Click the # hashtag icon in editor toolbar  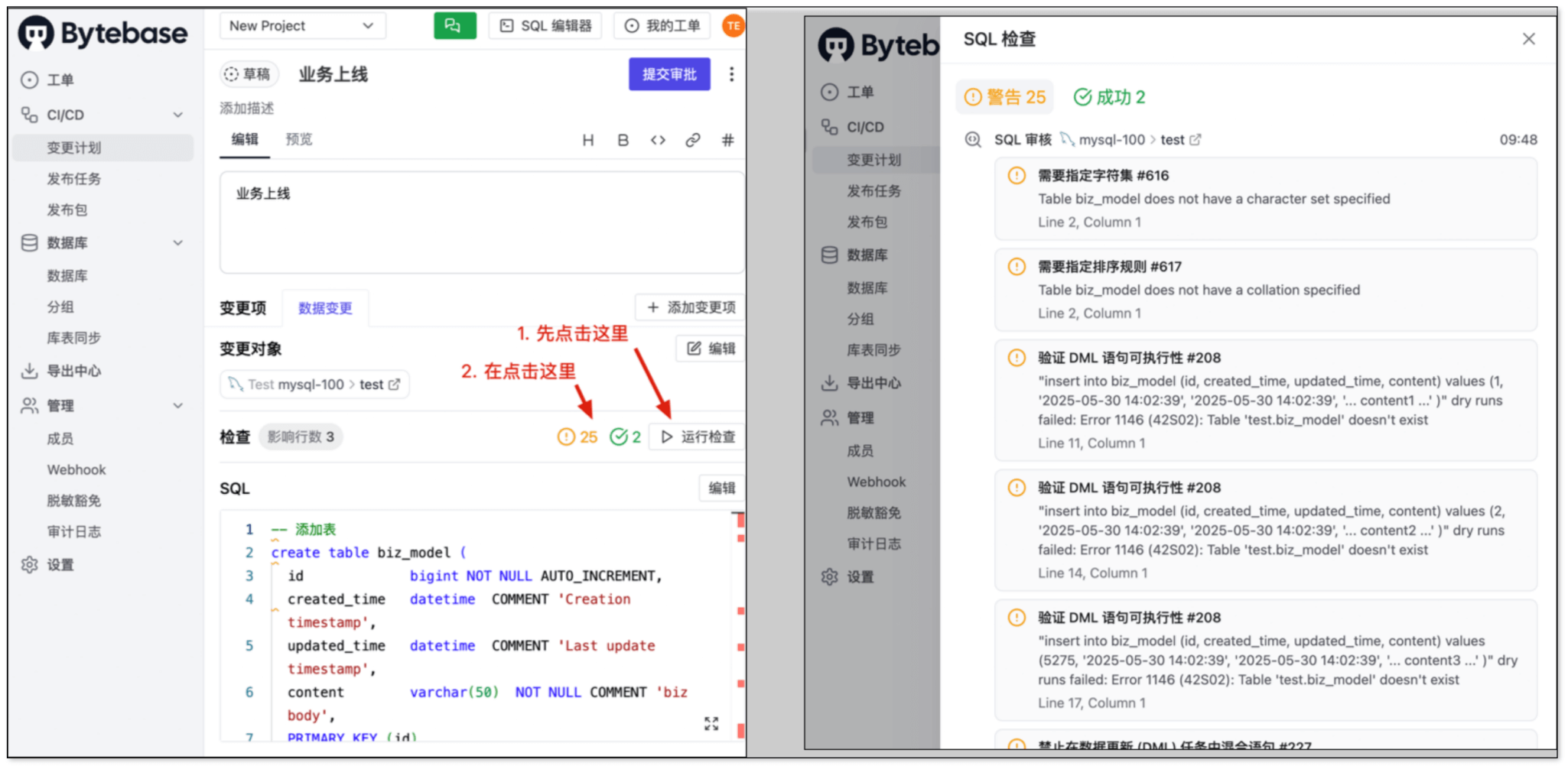coord(727,140)
